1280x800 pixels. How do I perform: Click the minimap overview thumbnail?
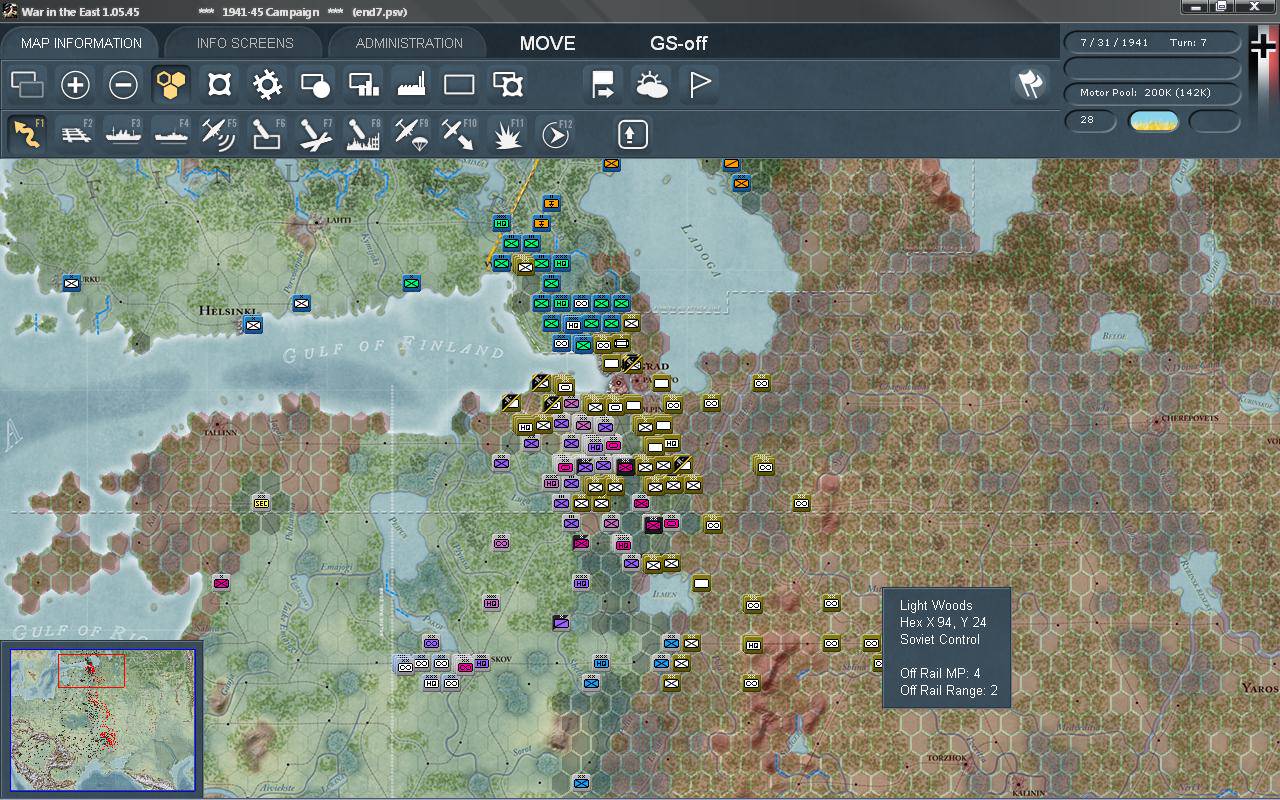tap(102, 720)
